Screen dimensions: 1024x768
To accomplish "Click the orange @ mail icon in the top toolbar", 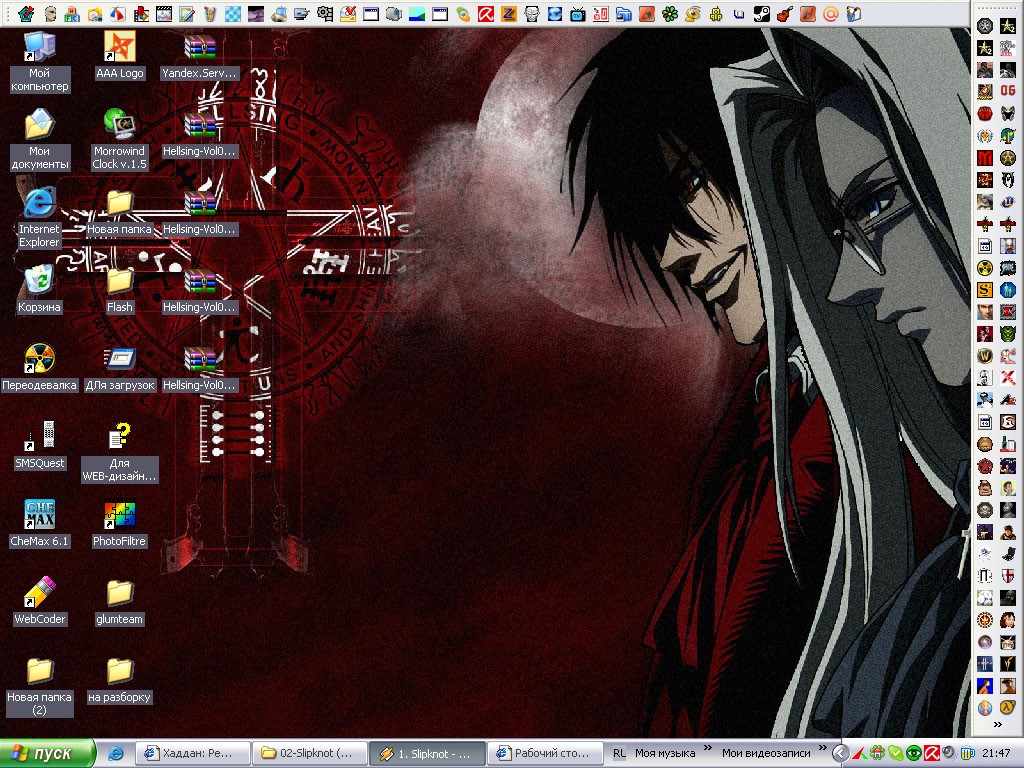I will [831, 14].
